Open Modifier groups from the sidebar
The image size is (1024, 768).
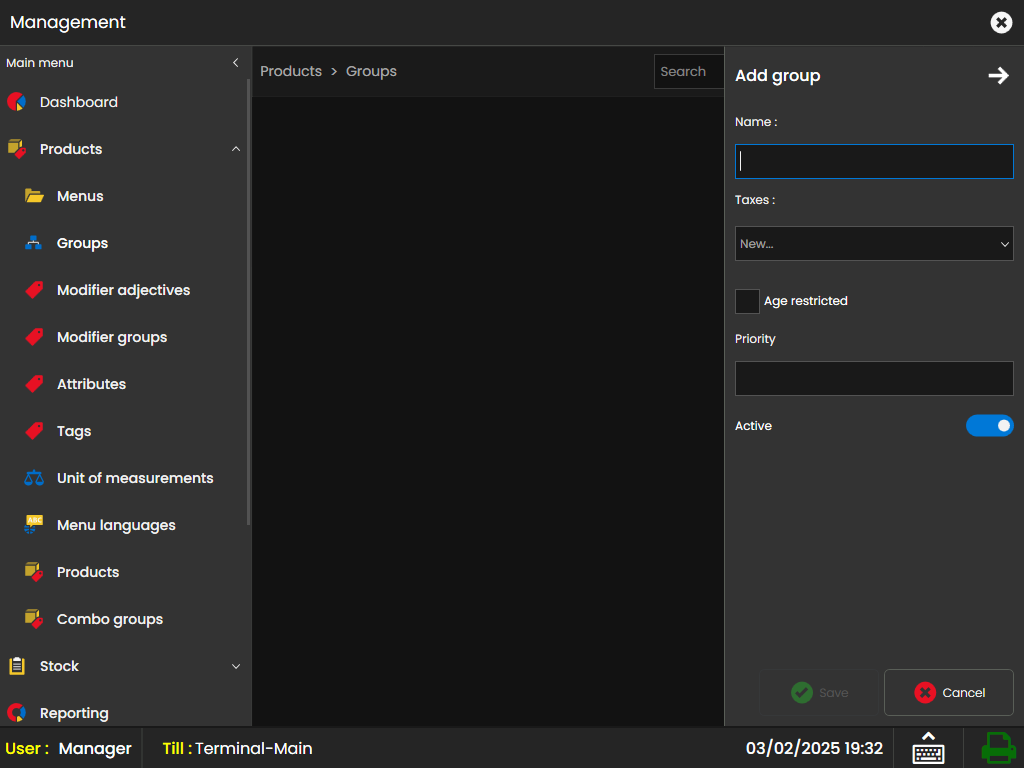[112, 337]
